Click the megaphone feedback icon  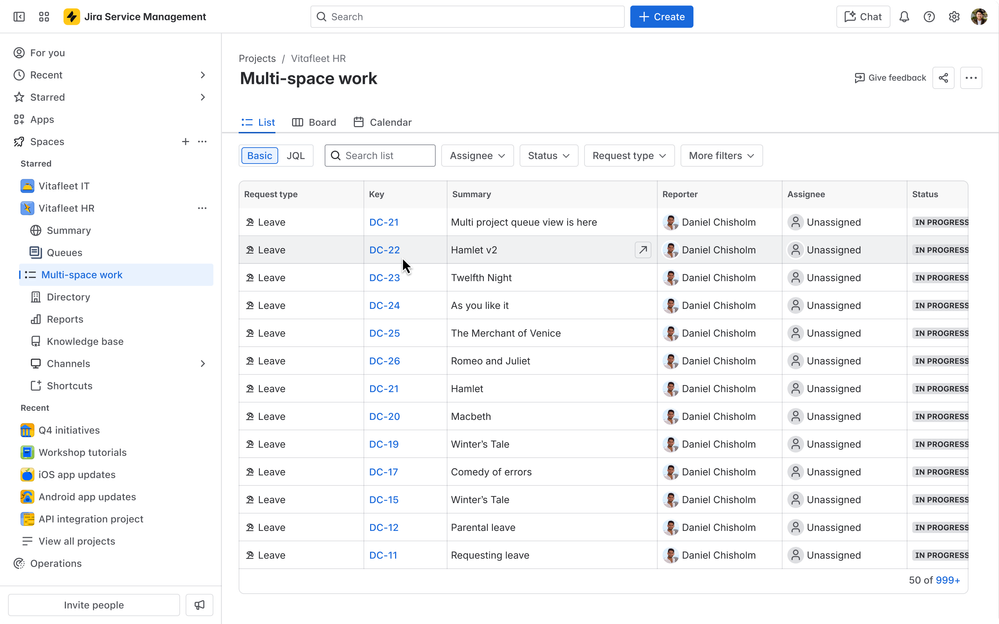pyautogui.click(x=199, y=605)
